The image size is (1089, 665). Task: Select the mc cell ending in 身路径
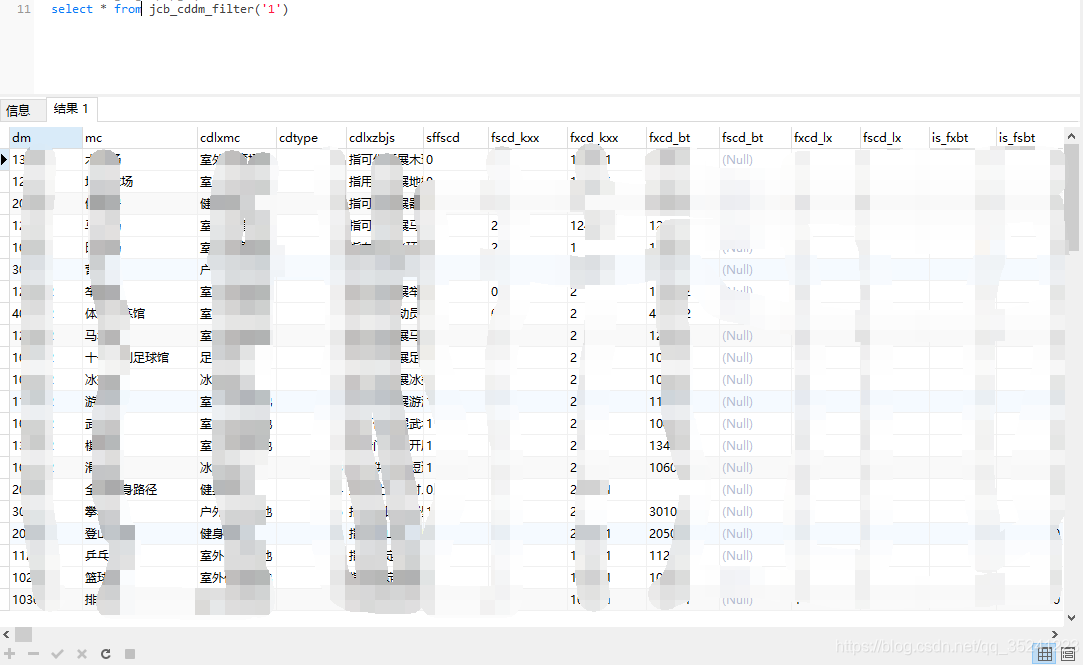pos(140,489)
